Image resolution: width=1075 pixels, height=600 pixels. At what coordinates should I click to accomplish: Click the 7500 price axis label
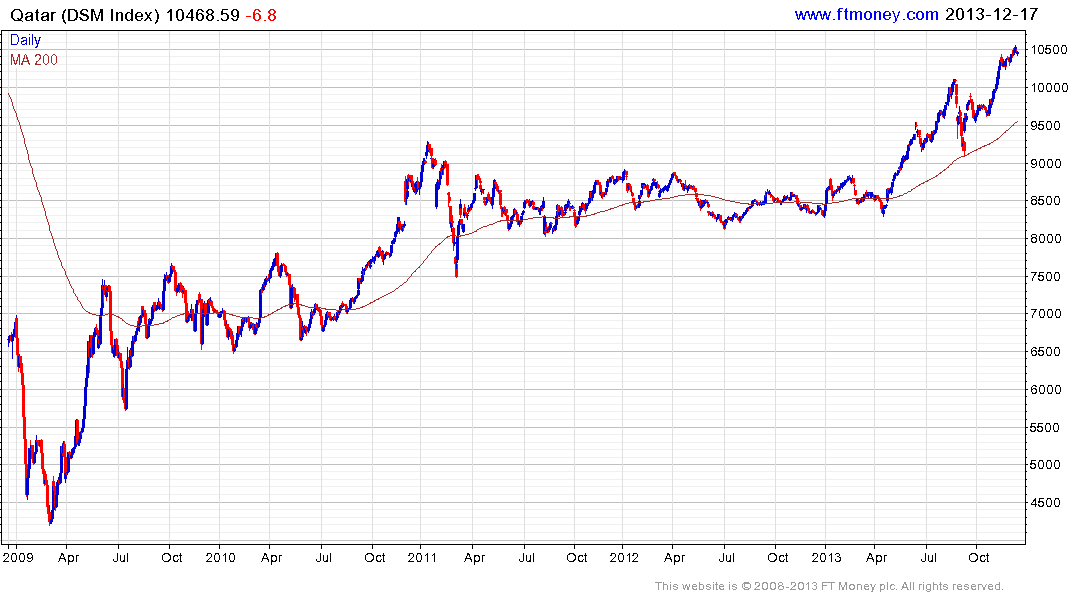[1047, 276]
